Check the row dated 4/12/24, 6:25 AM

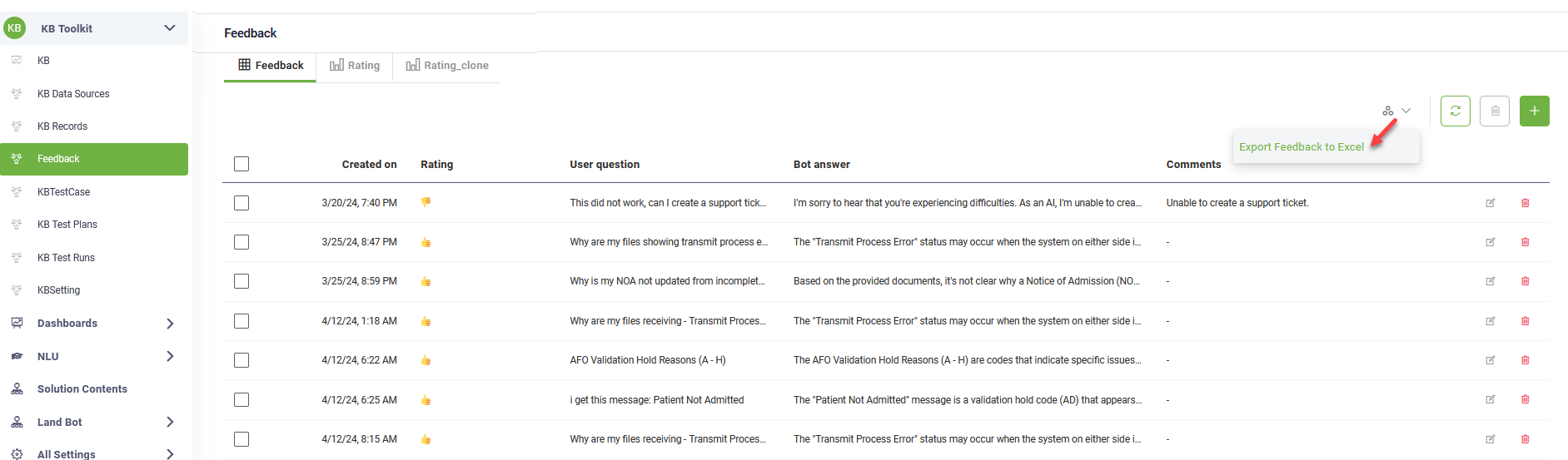[x=241, y=400]
